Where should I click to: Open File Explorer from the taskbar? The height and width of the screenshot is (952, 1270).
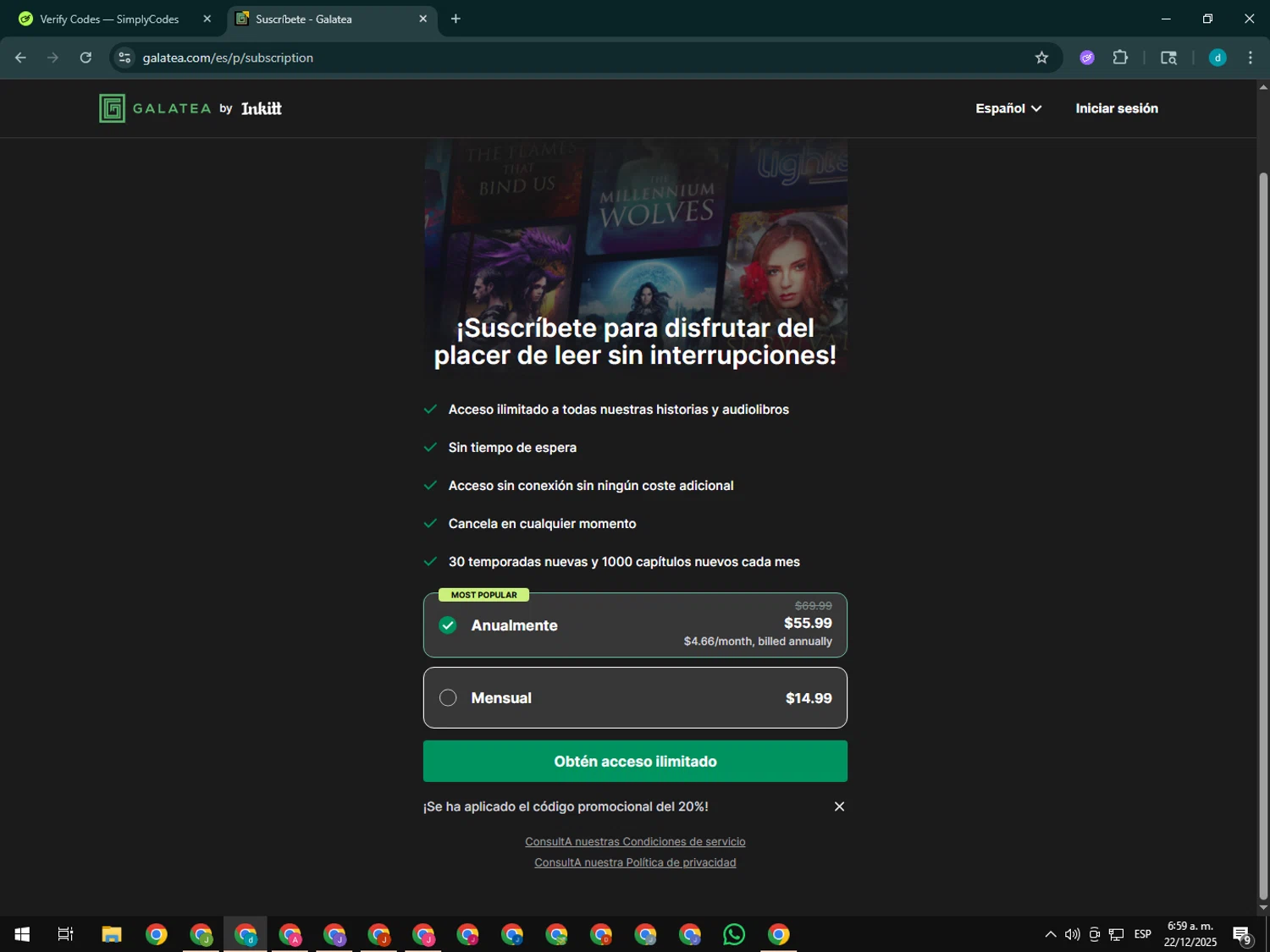[x=112, y=934]
